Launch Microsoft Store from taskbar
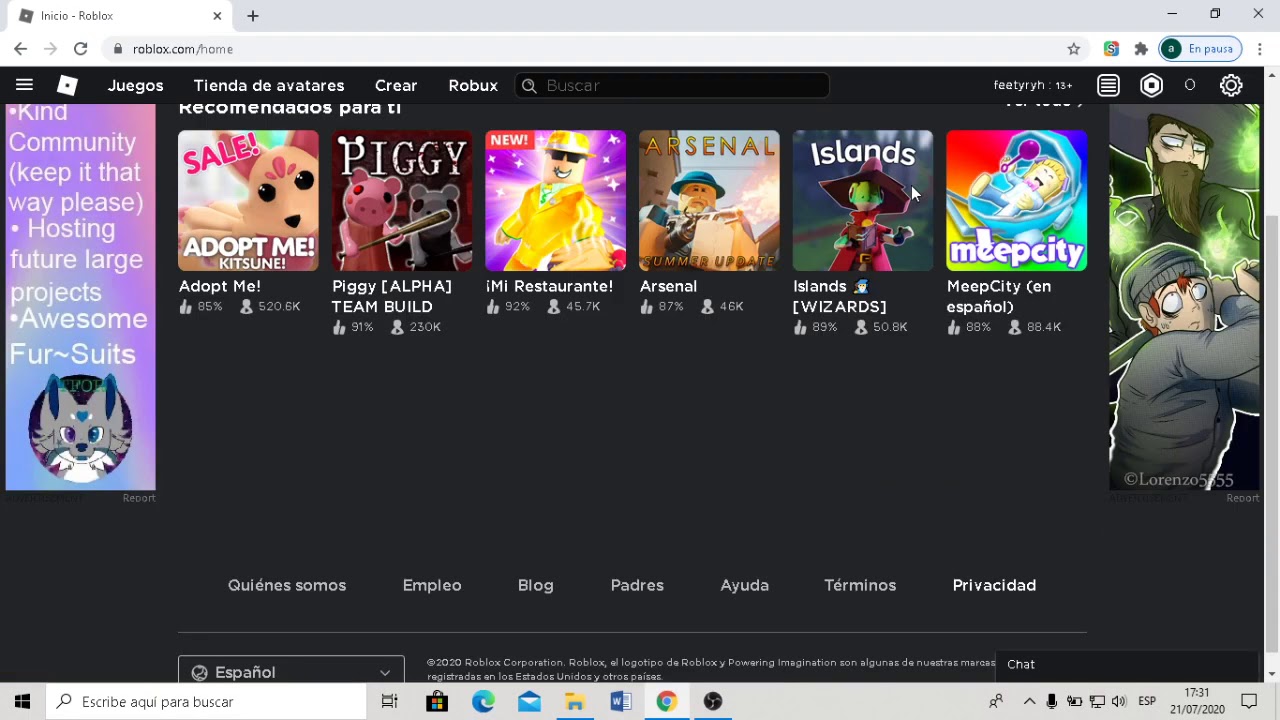 (x=437, y=701)
